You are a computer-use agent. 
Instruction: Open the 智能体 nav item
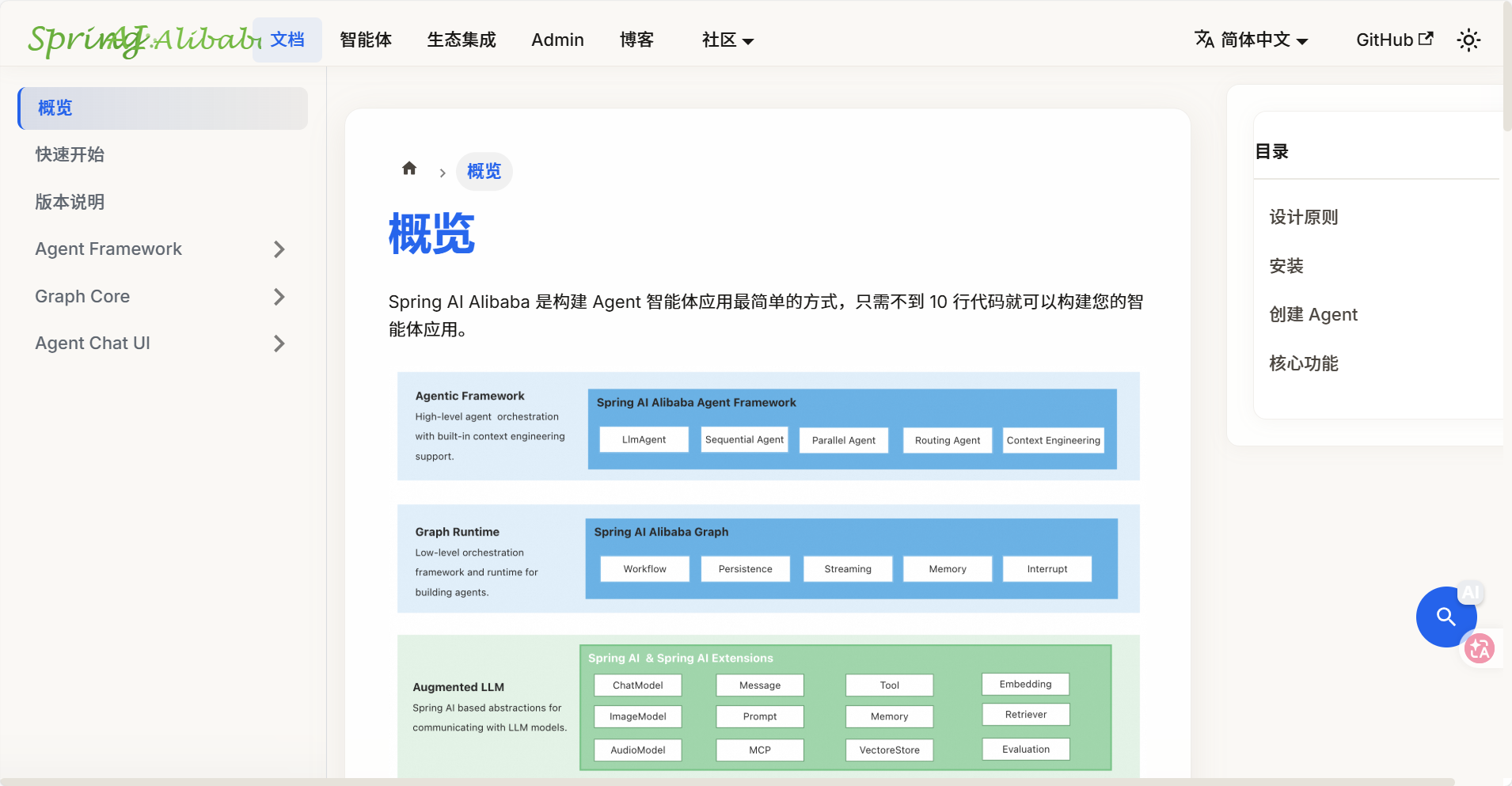[x=366, y=40]
